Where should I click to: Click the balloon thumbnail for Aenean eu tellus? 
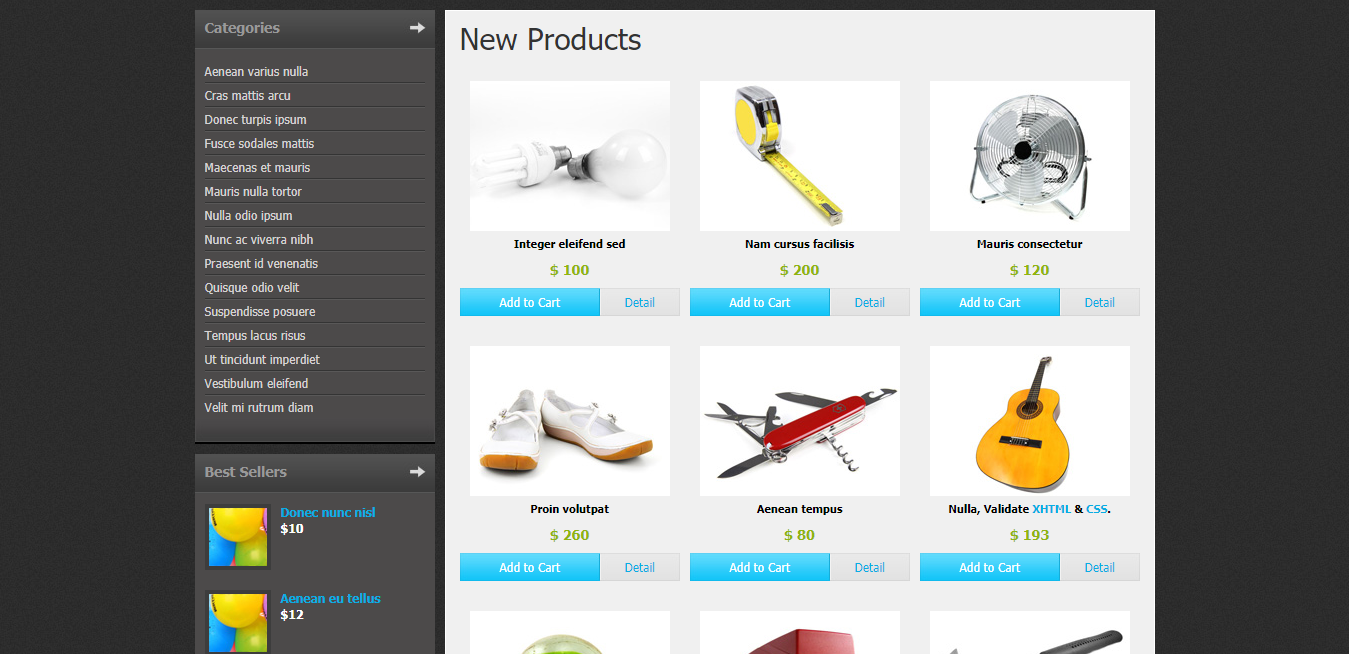tap(238, 622)
